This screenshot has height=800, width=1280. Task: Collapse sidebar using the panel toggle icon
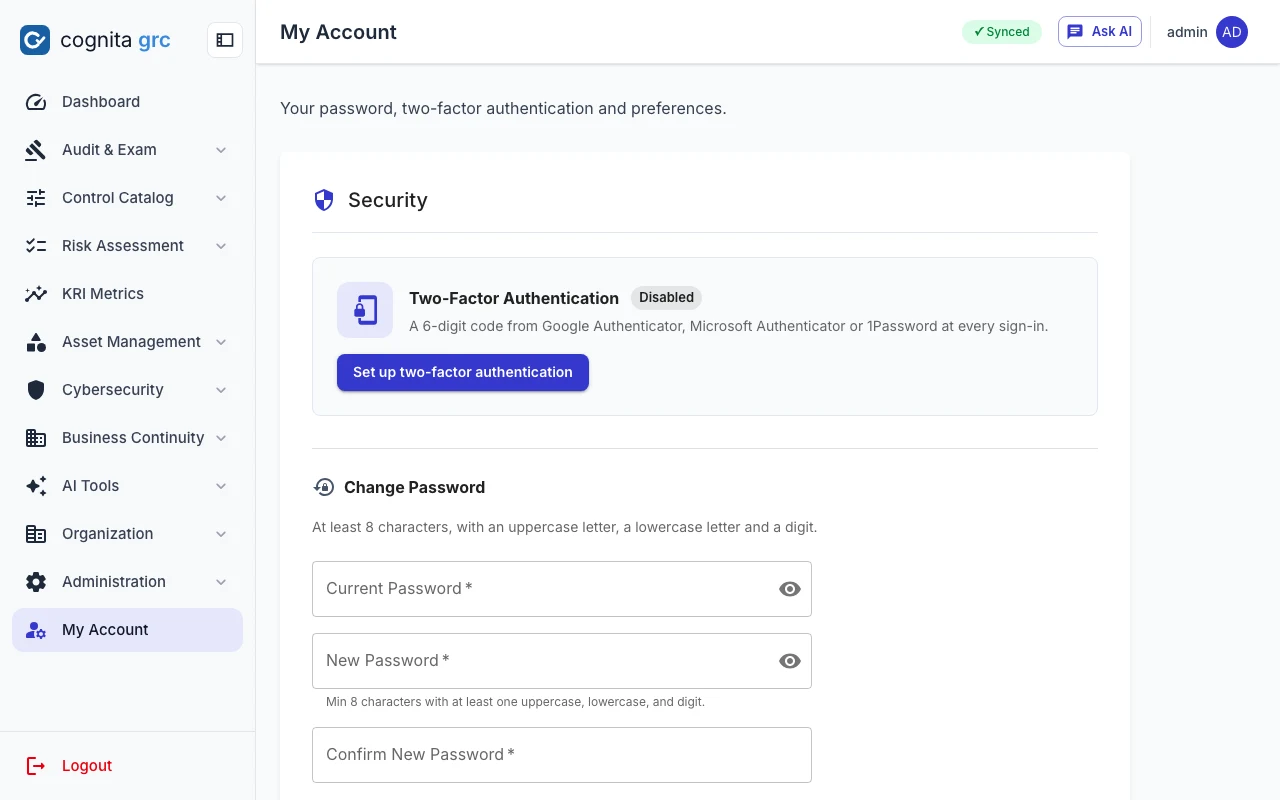click(x=225, y=40)
